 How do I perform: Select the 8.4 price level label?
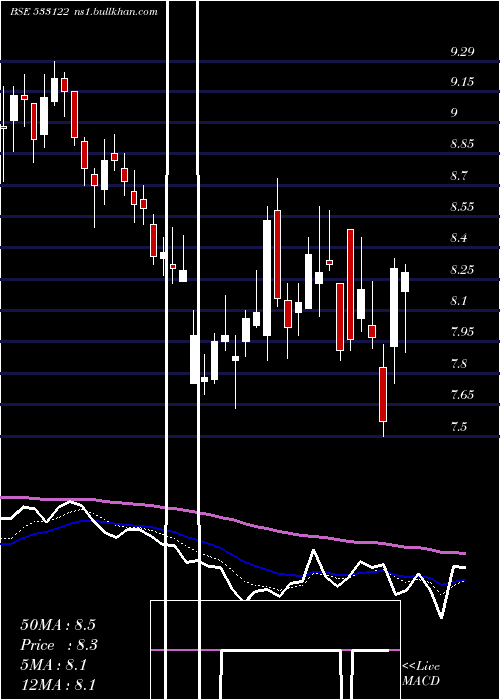click(x=460, y=238)
